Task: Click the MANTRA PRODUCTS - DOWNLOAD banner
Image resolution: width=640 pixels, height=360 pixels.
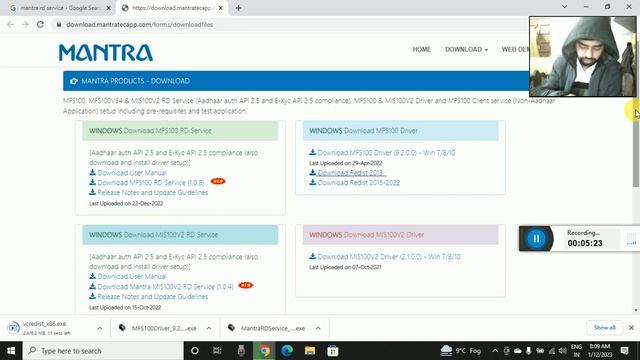Action: (x=296, y=81)
